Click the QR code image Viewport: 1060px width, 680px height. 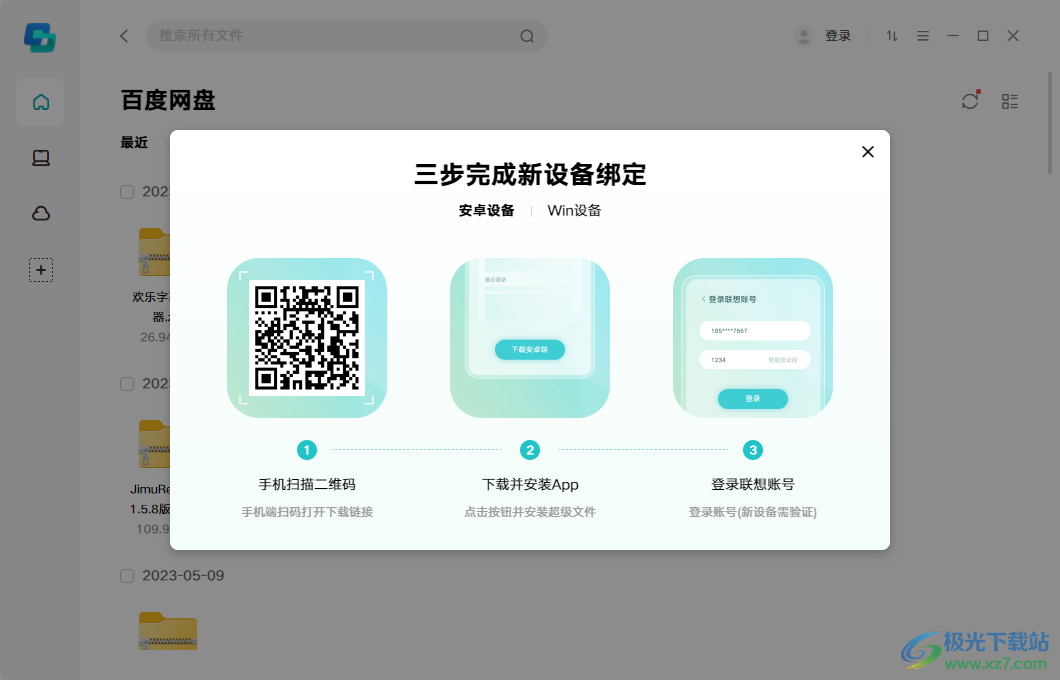(x=307, y=338)
